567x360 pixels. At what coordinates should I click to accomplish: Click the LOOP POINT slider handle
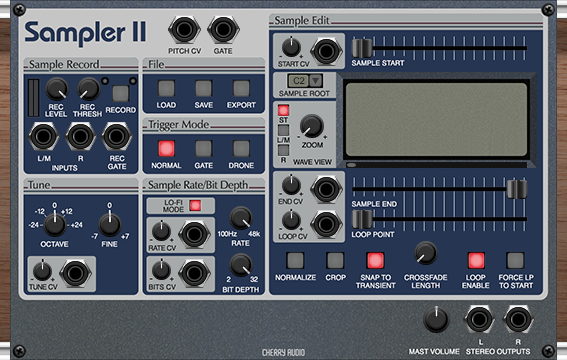click(x=362, y=219)
